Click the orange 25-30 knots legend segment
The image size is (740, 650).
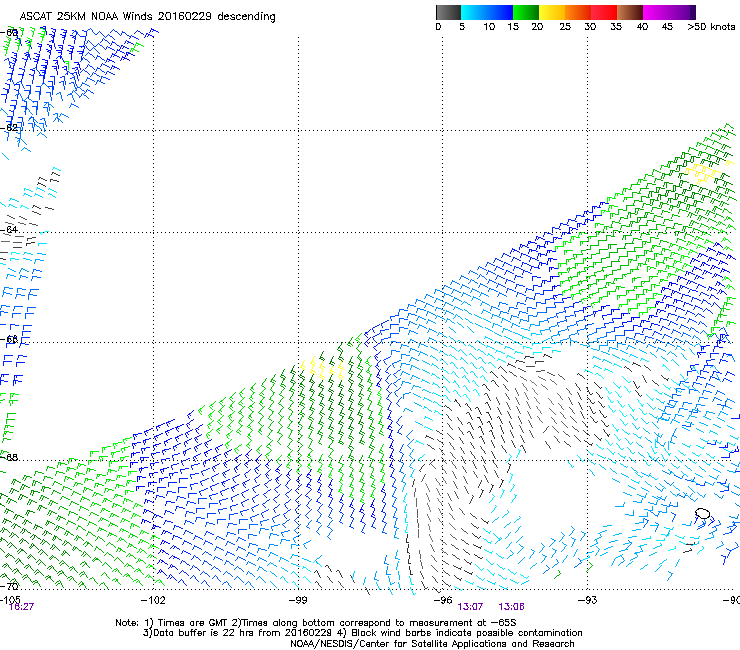(x=578, y=12)
